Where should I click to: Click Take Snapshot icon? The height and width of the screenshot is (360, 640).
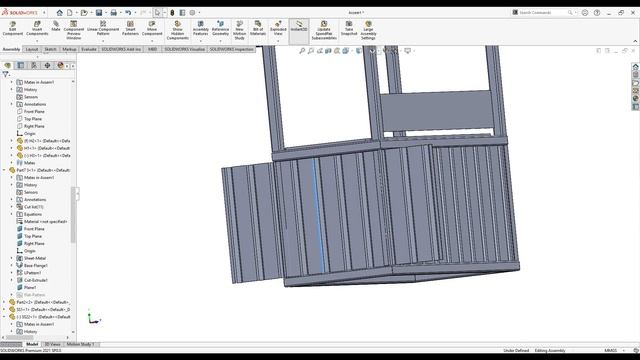[349, 29]
